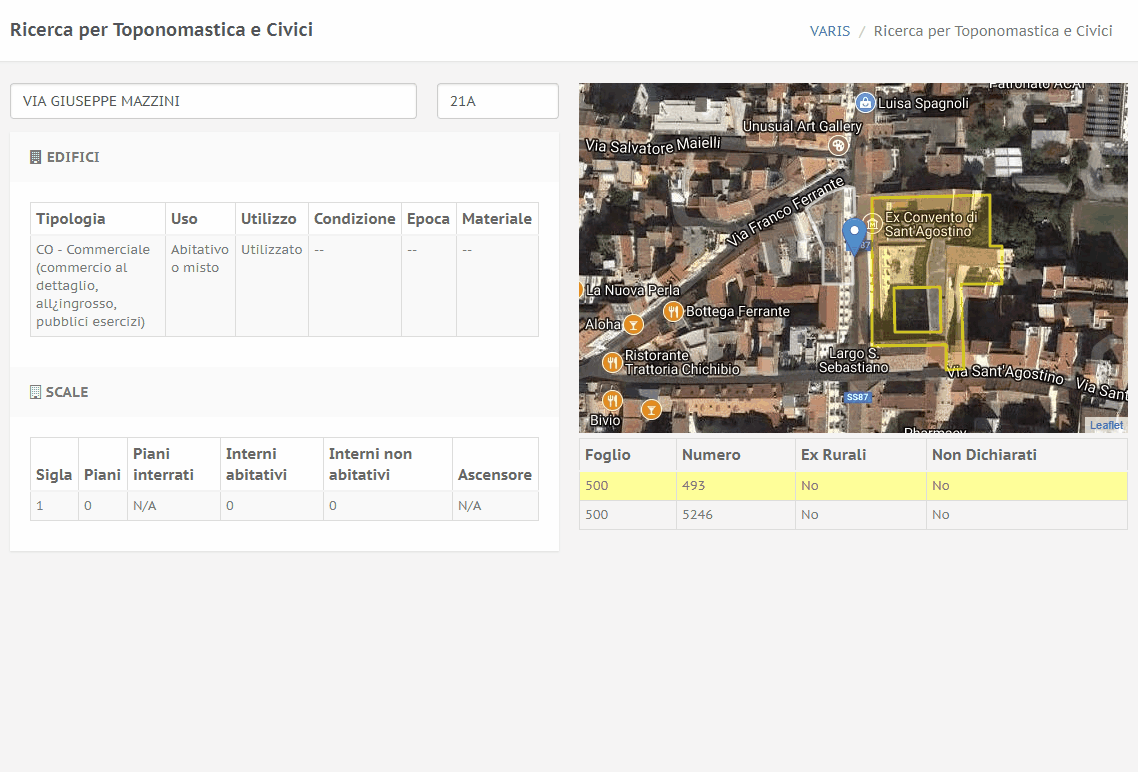Click the Scale section icon
Screen dimensions: 1138x772
(x=35, y=392)
